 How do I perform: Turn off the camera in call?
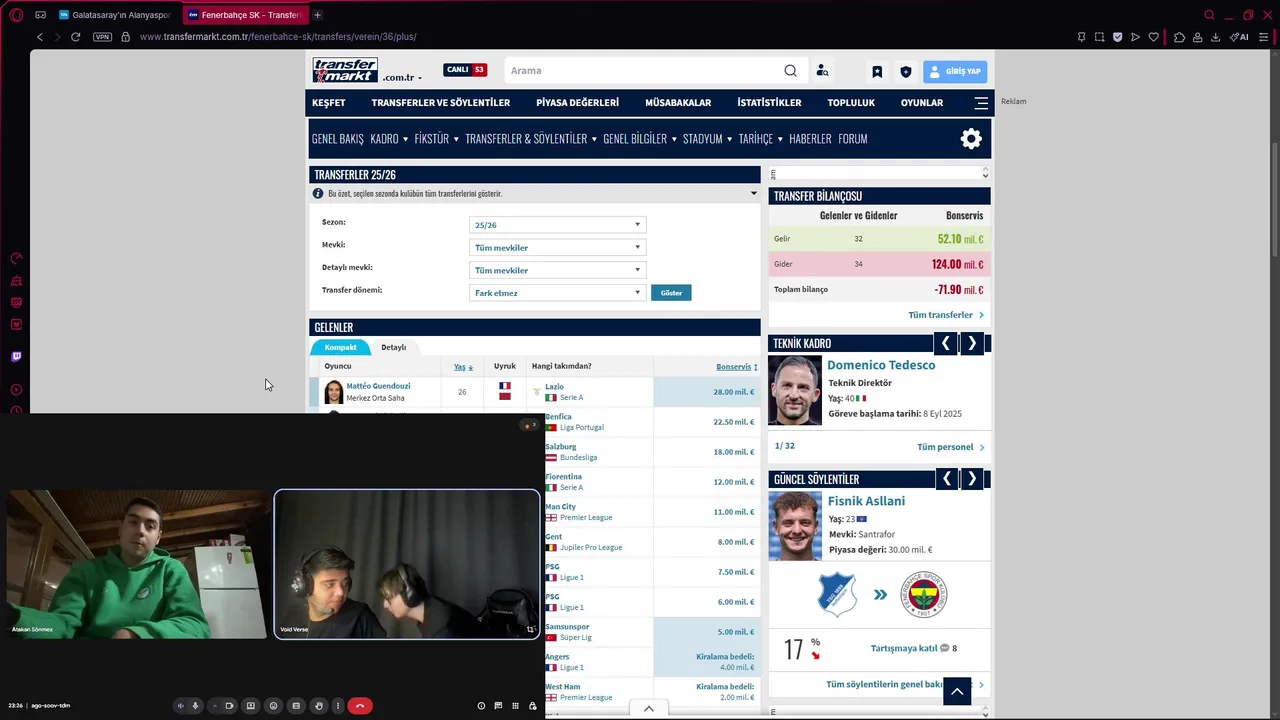(x=229, y=706)
